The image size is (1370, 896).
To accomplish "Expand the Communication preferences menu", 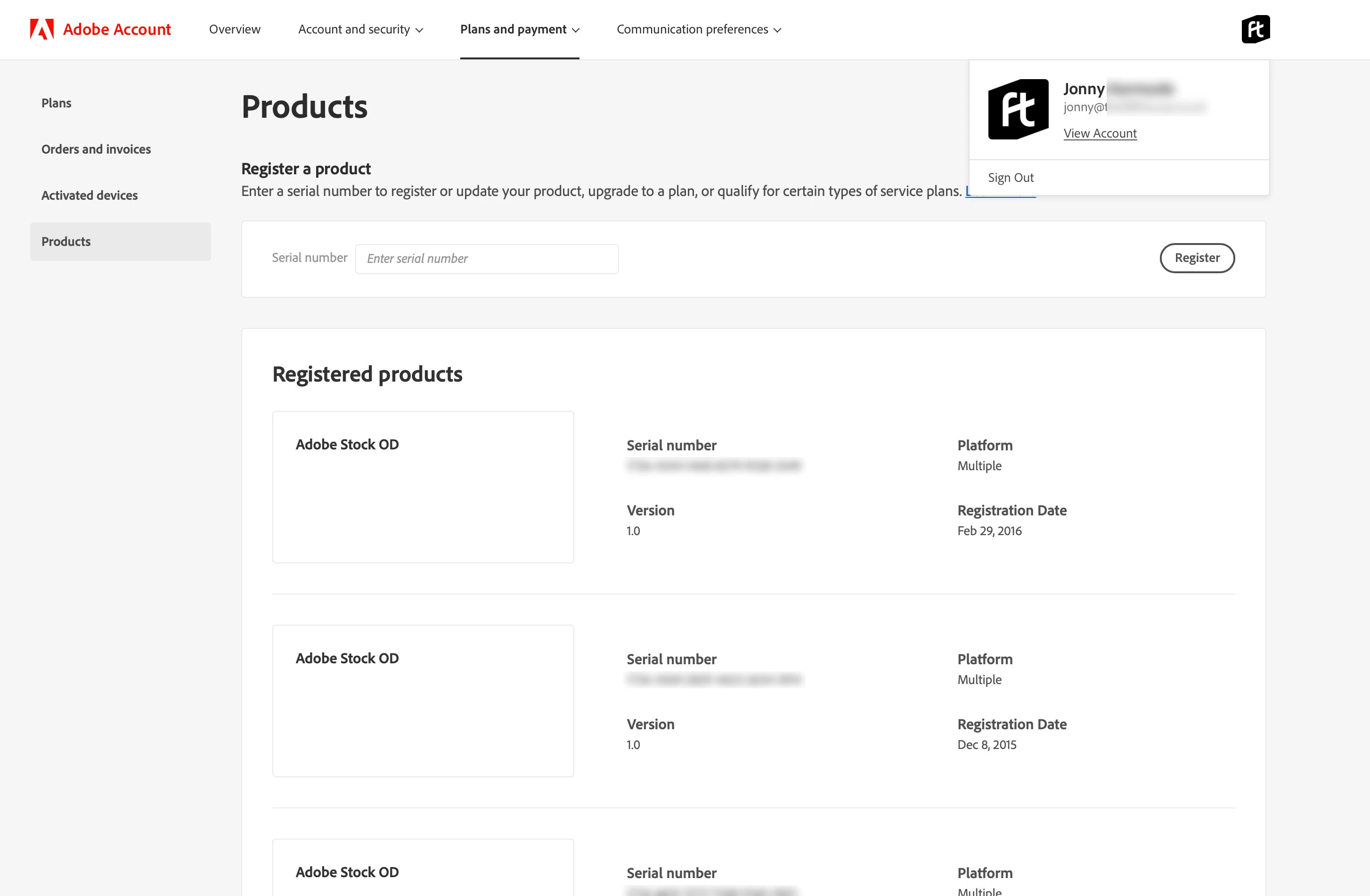I will pos(698,29).
